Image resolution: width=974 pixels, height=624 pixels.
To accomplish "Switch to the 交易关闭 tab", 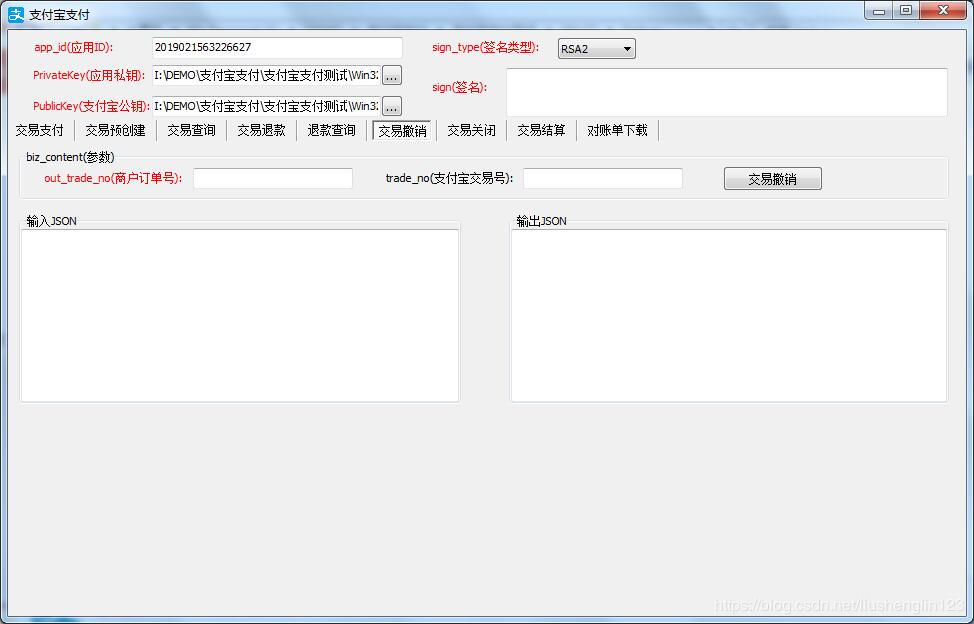I will click(471, 130).
